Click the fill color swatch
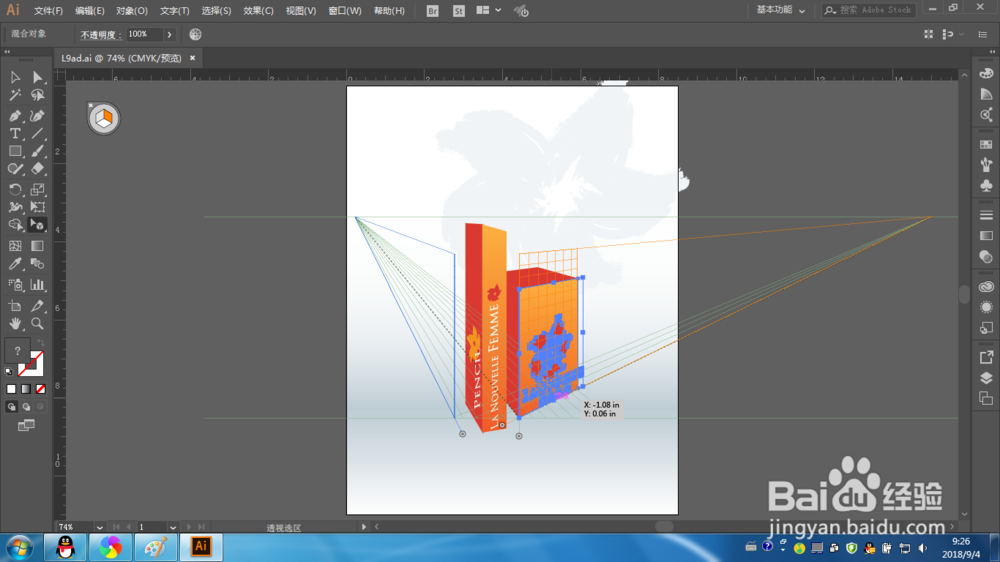 [17, 351]
